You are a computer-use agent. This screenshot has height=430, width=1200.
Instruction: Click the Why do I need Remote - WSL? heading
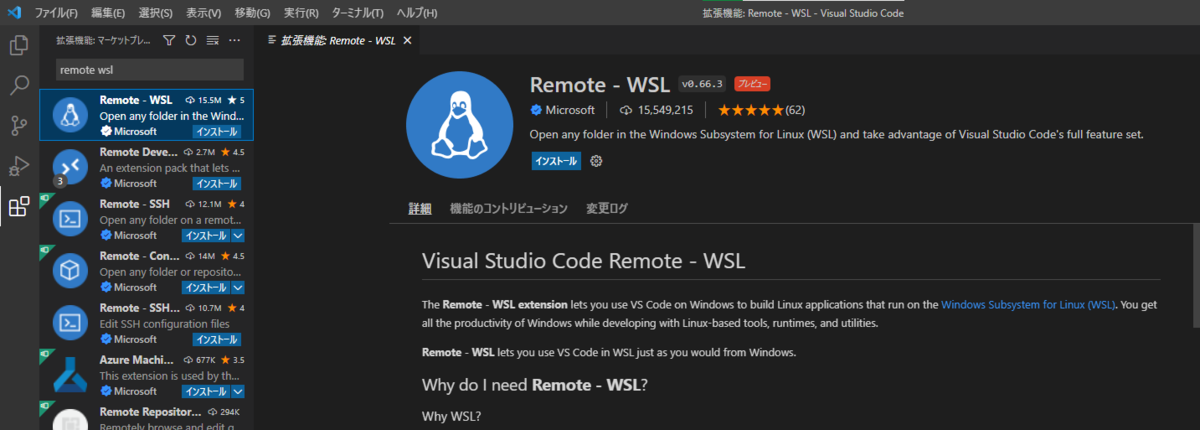pos(535,384)
